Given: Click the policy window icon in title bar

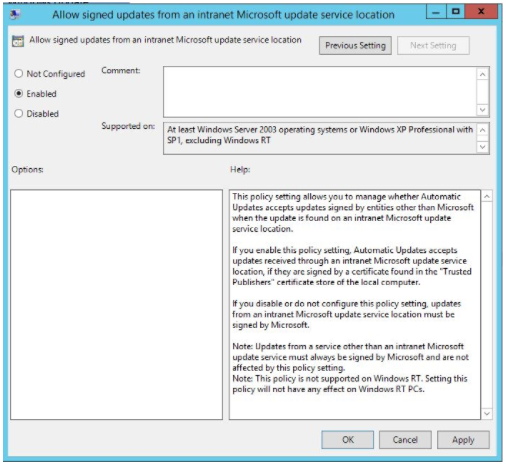Looking at the screenshot, I should (x=15, y=14).
